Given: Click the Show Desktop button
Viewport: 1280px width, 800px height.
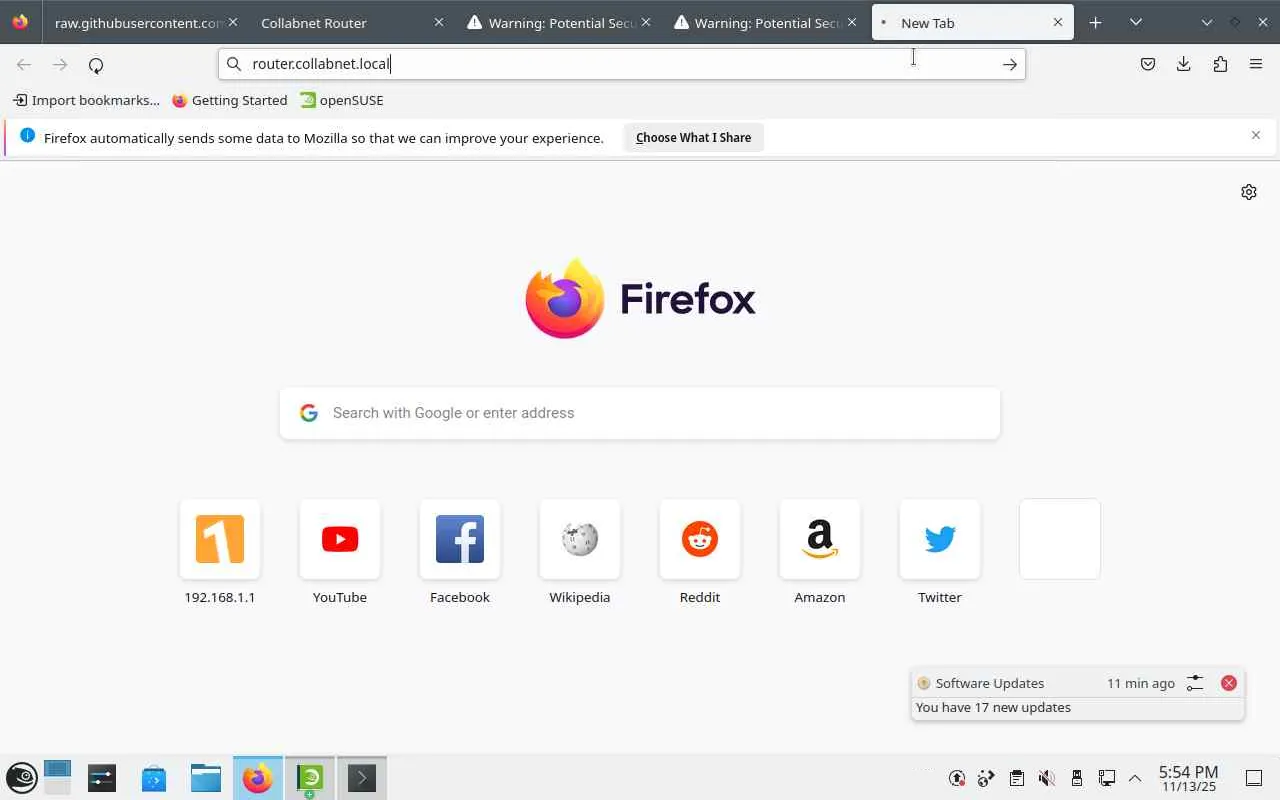Looking at the screenshot, I should (x=1253, y=778).
